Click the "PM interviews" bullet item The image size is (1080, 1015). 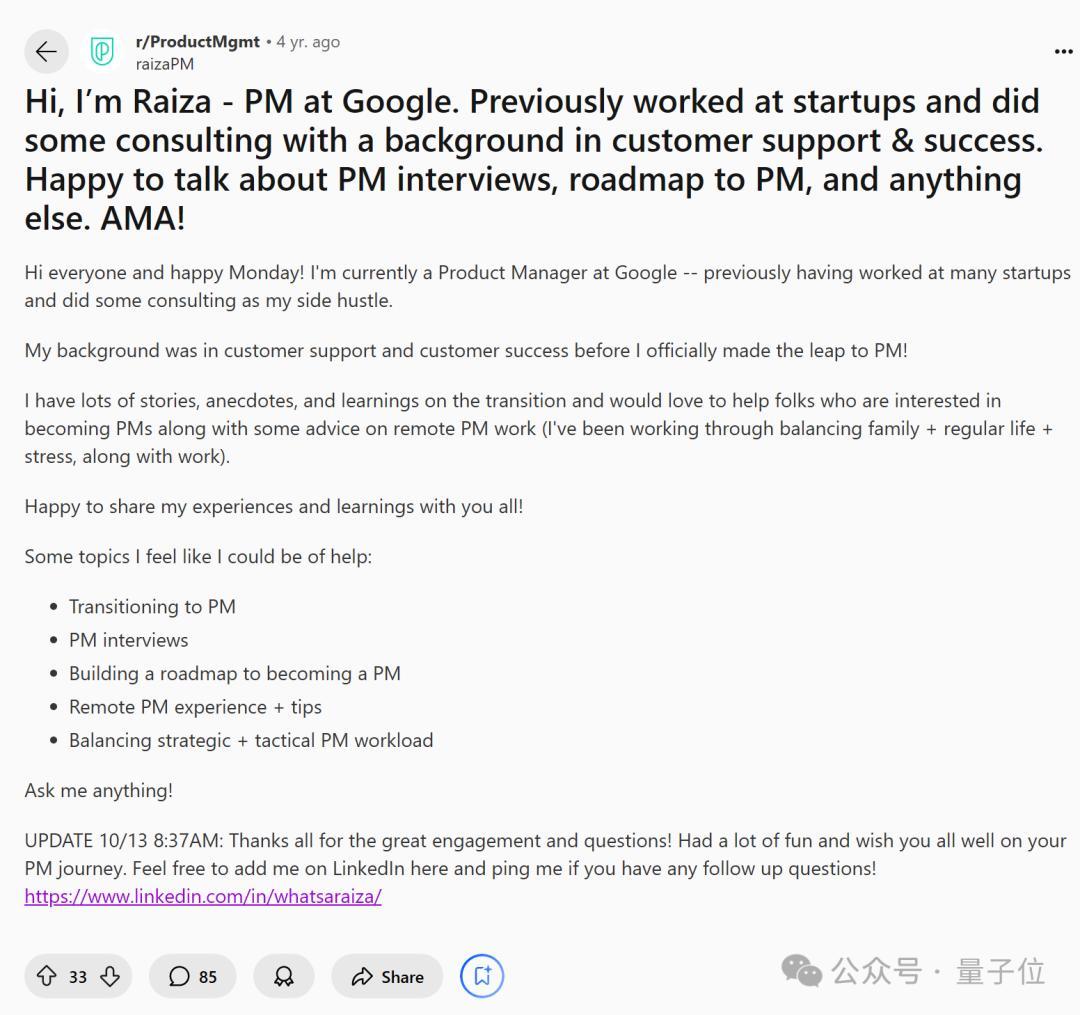pyautogui.click(x=128, y=640)
